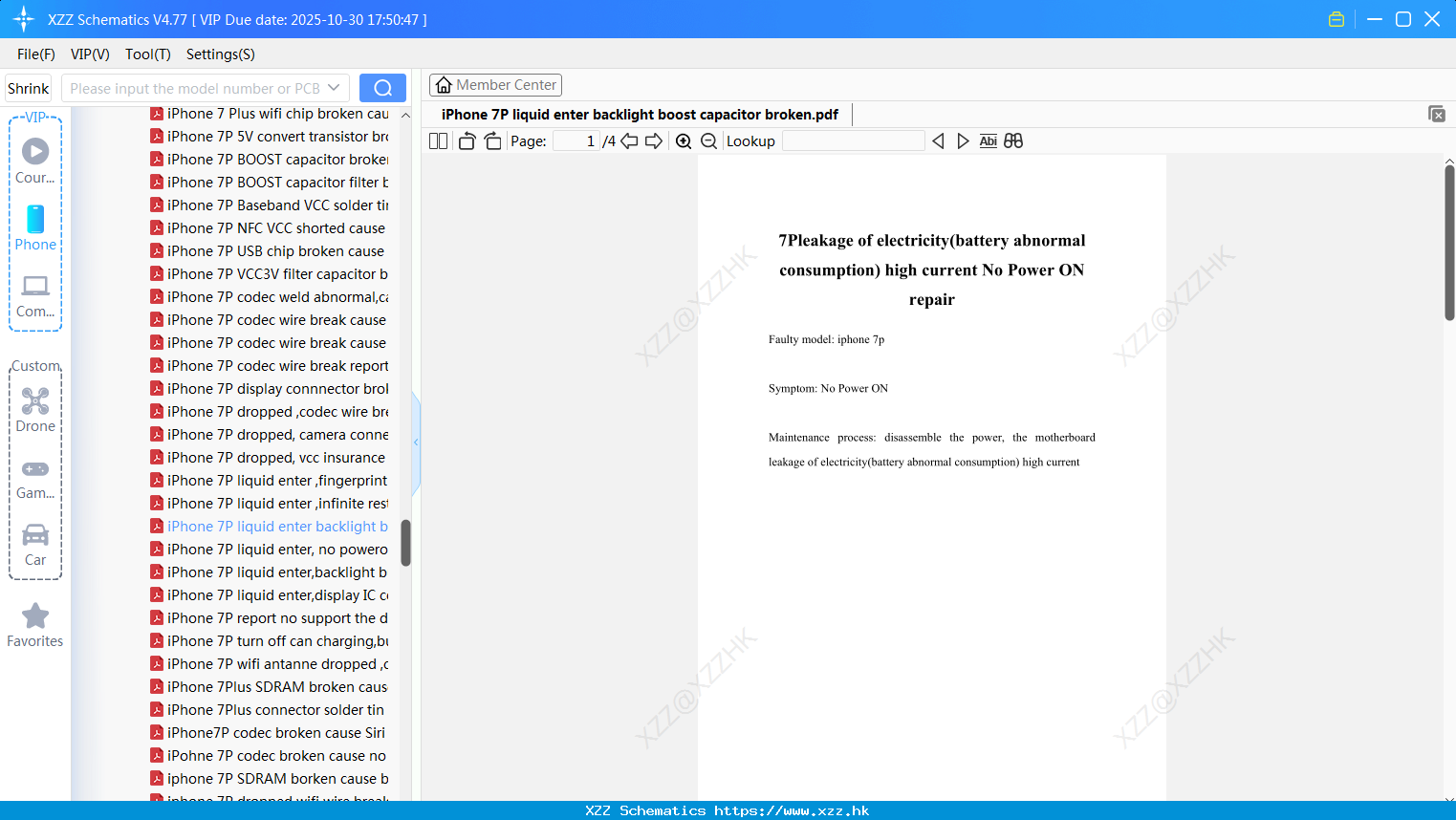Open iPhone 7P Baseband VCC solder file
Screen dimensions: 1456x820
tap(270, 205)
